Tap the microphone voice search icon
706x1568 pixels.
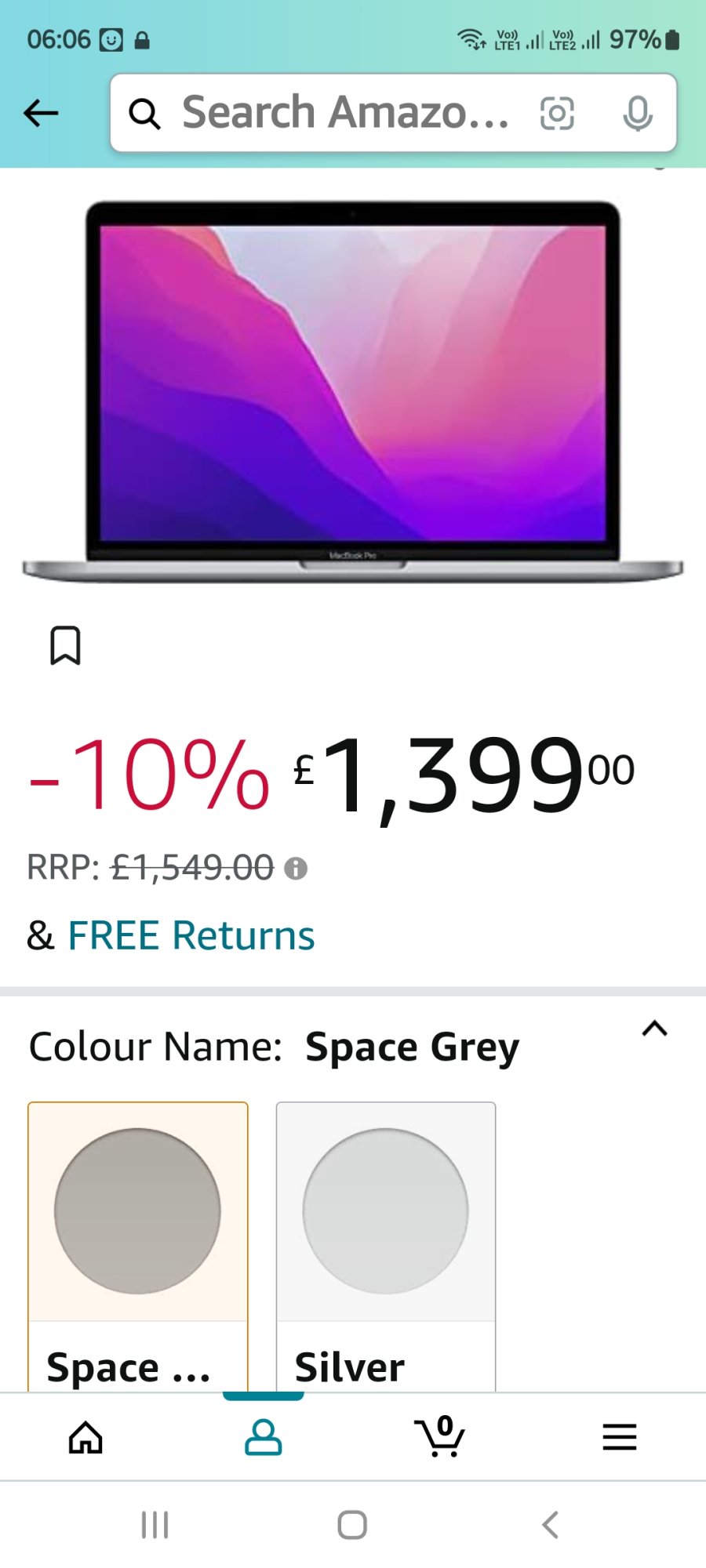click(638, 114)
